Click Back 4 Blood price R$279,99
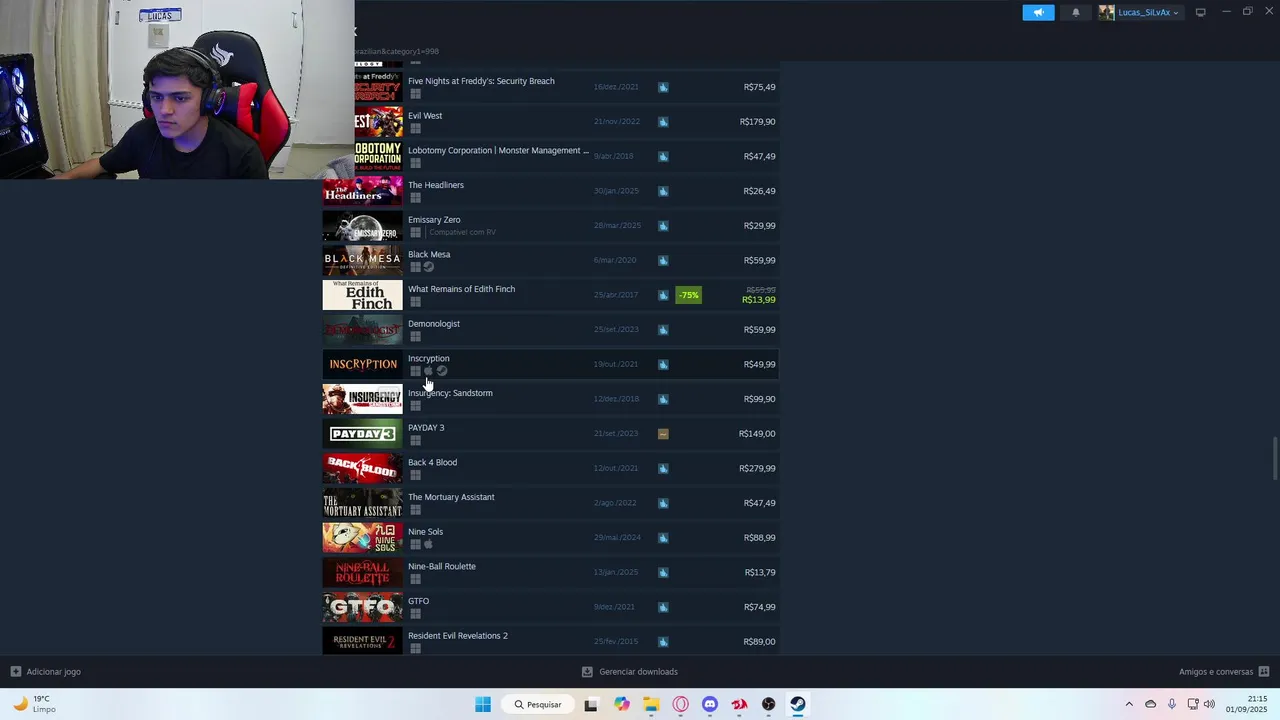The width and height of the screenshot is (1280, 720). 757,468
